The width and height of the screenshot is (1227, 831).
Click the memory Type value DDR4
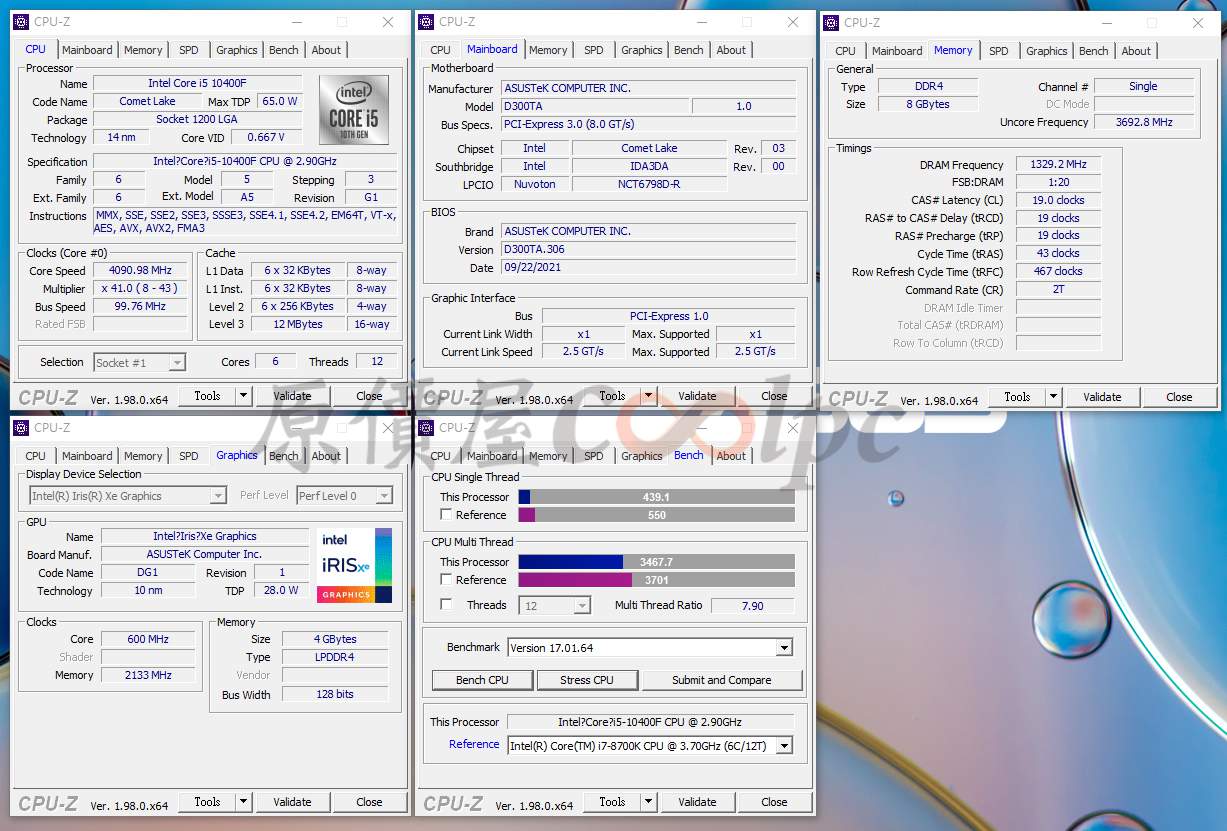929,86
